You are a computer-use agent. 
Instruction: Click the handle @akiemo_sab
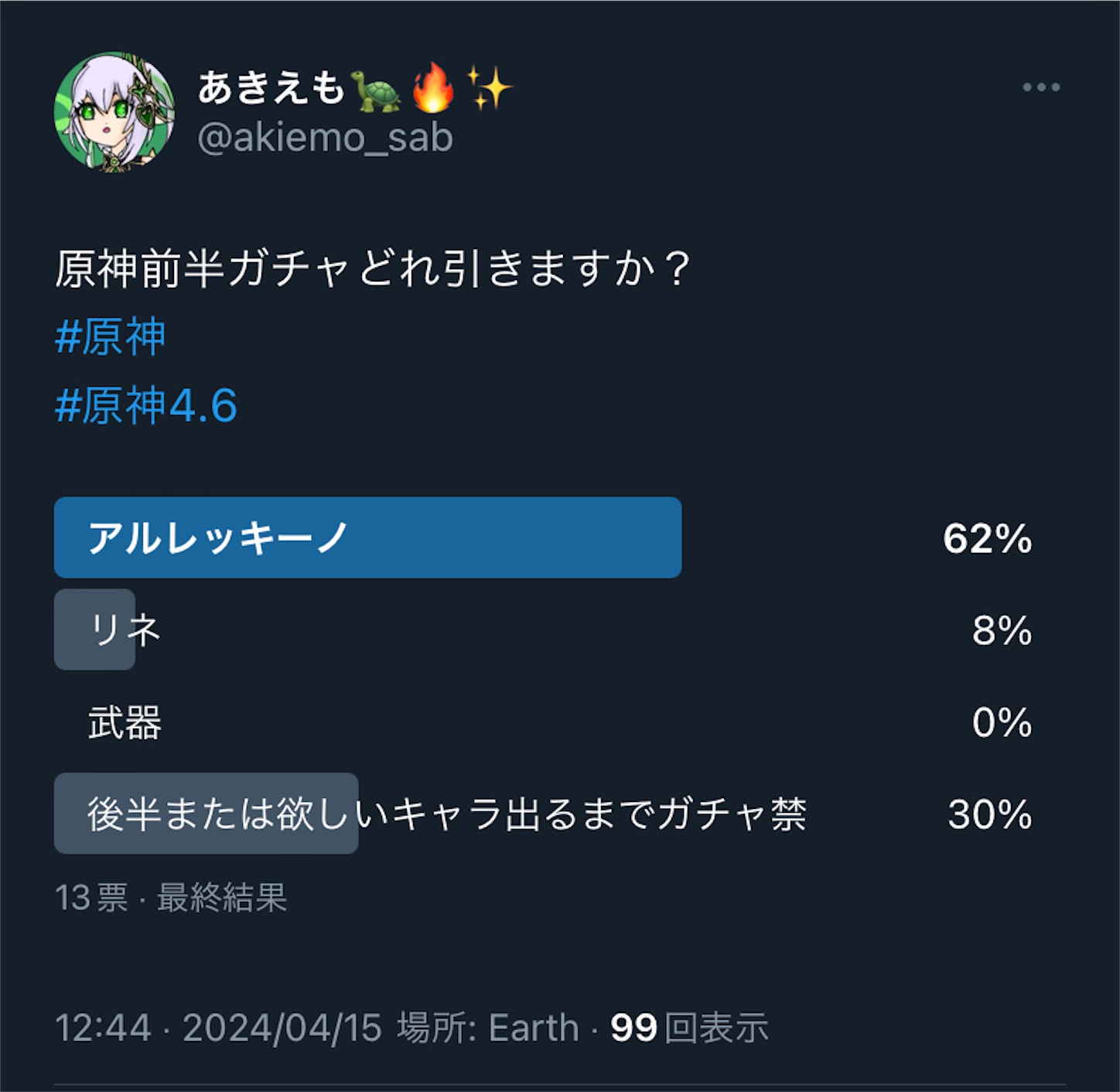(325, 137)
